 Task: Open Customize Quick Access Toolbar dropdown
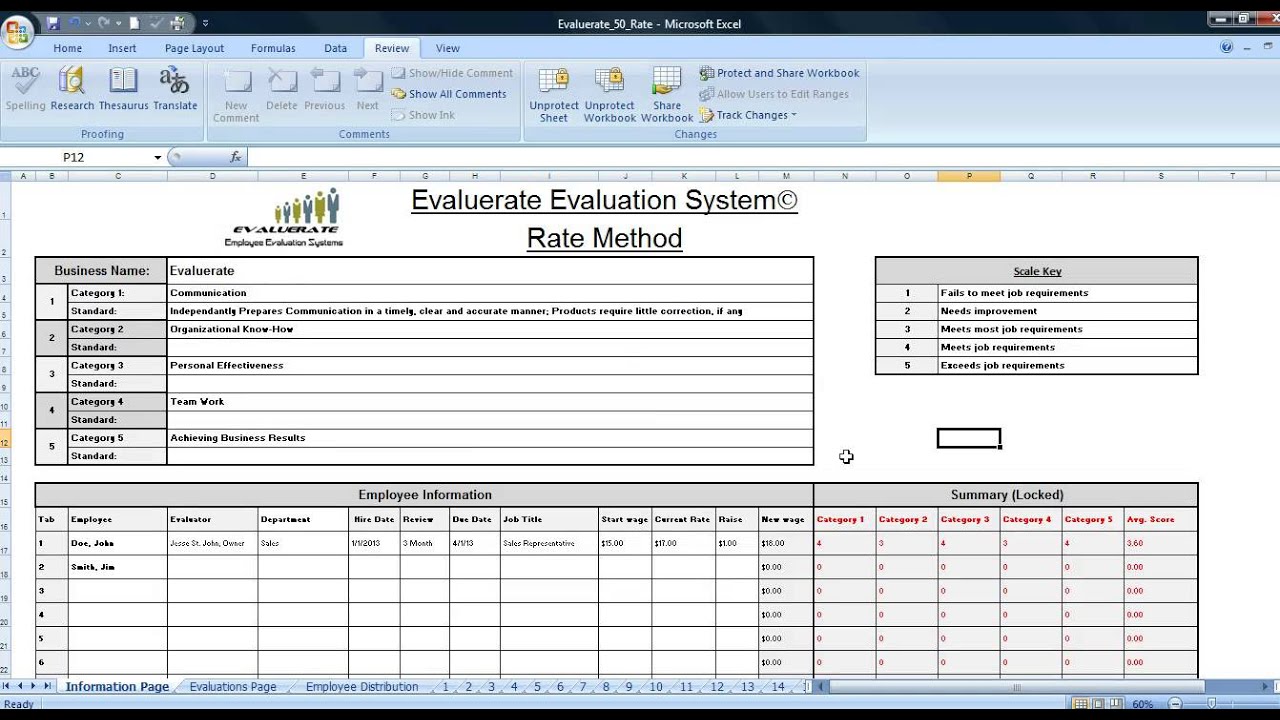pos(206,22)
